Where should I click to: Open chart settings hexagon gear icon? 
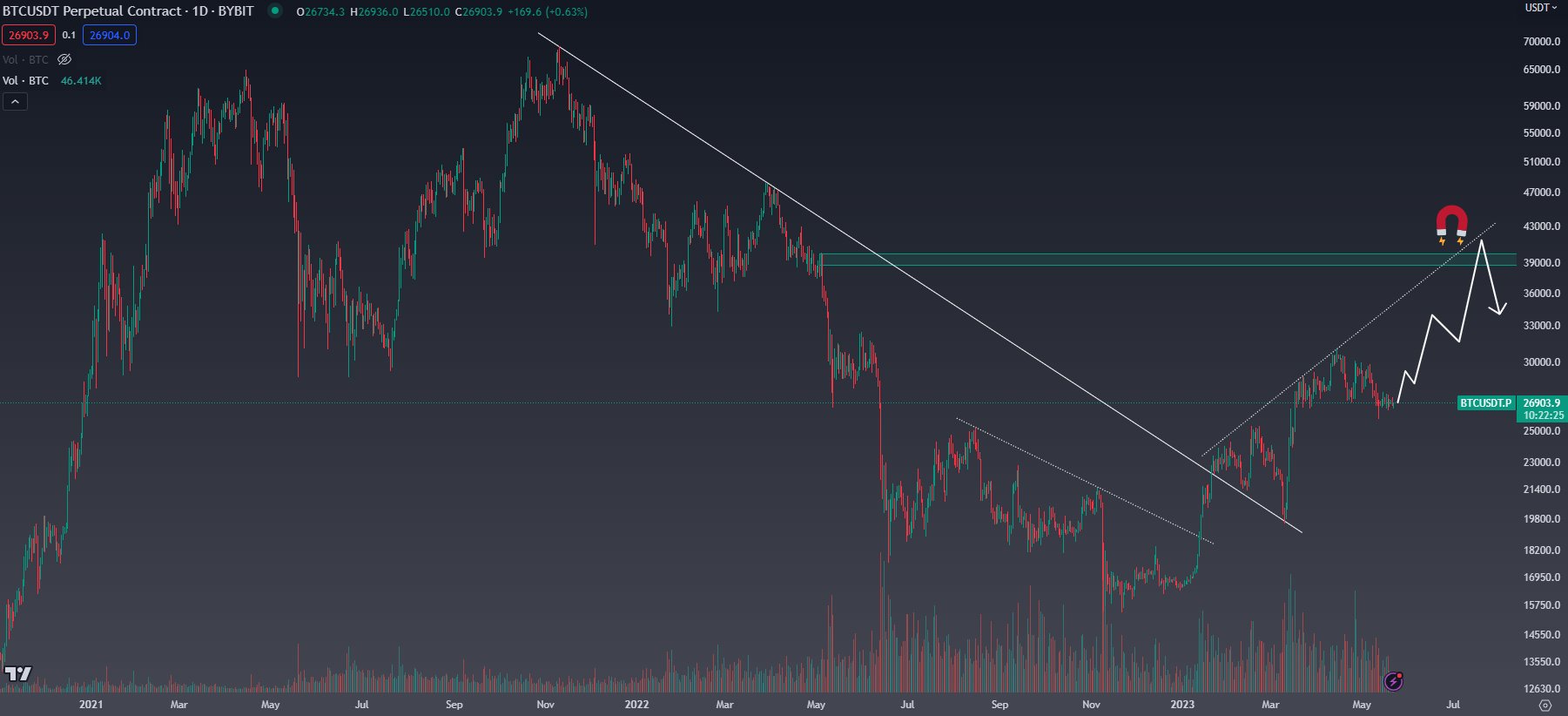click(1545, 705)
